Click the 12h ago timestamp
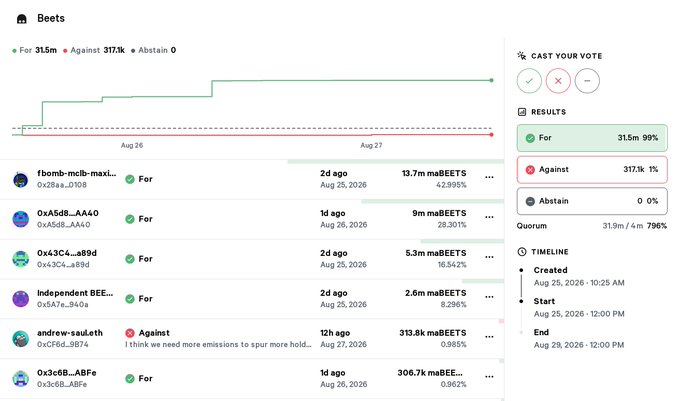The image size is (680, 401). click(x=335, y=333)
